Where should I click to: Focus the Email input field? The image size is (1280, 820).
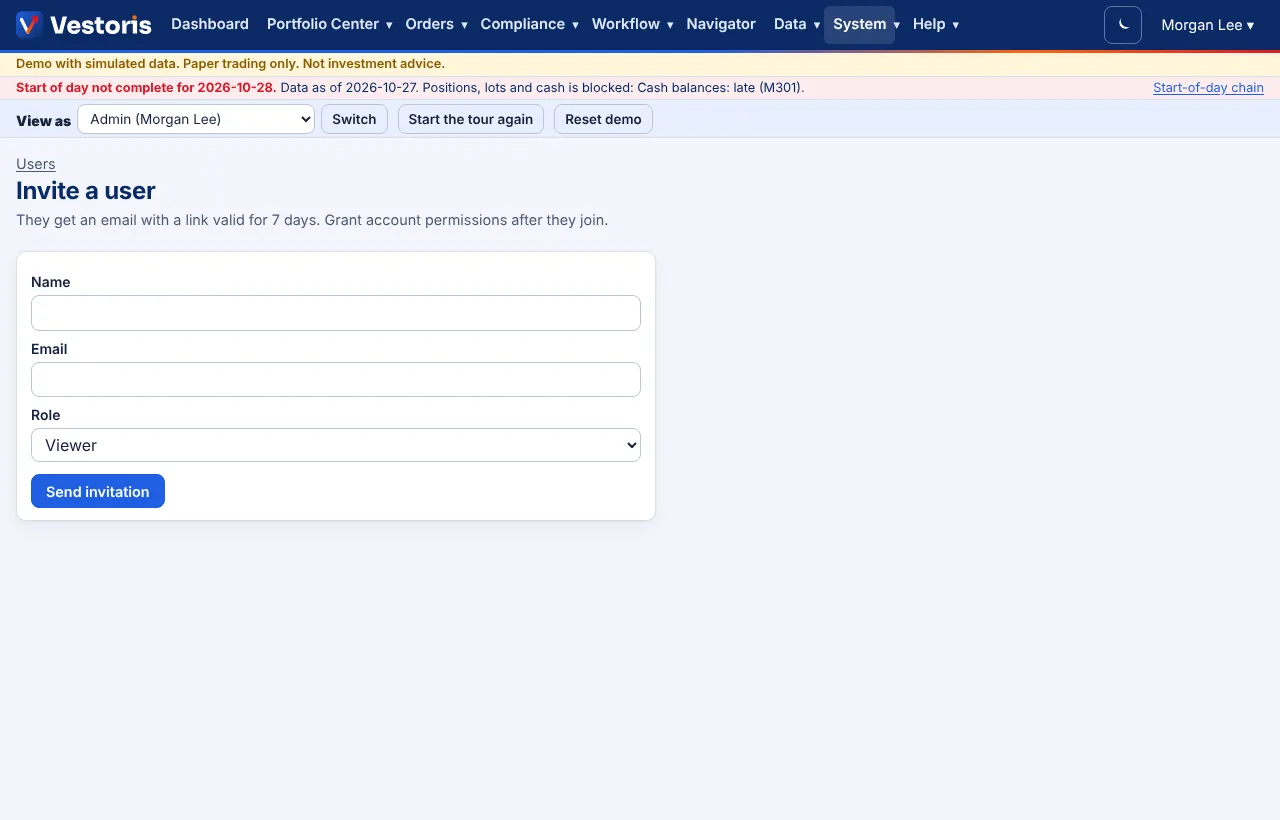[336, 380]
